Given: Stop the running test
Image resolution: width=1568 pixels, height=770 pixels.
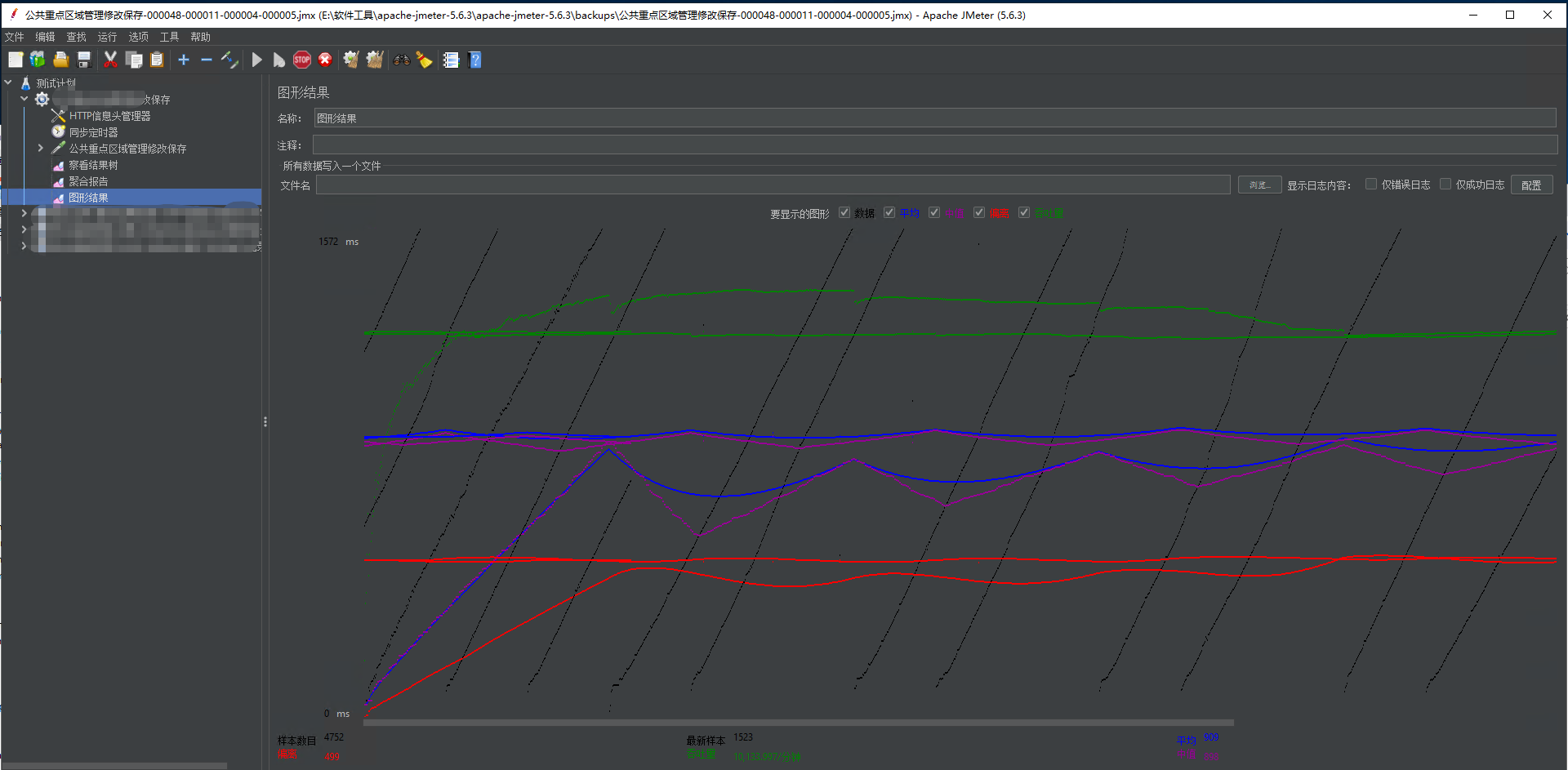Looking at the screenshot, I should [302, 60].
